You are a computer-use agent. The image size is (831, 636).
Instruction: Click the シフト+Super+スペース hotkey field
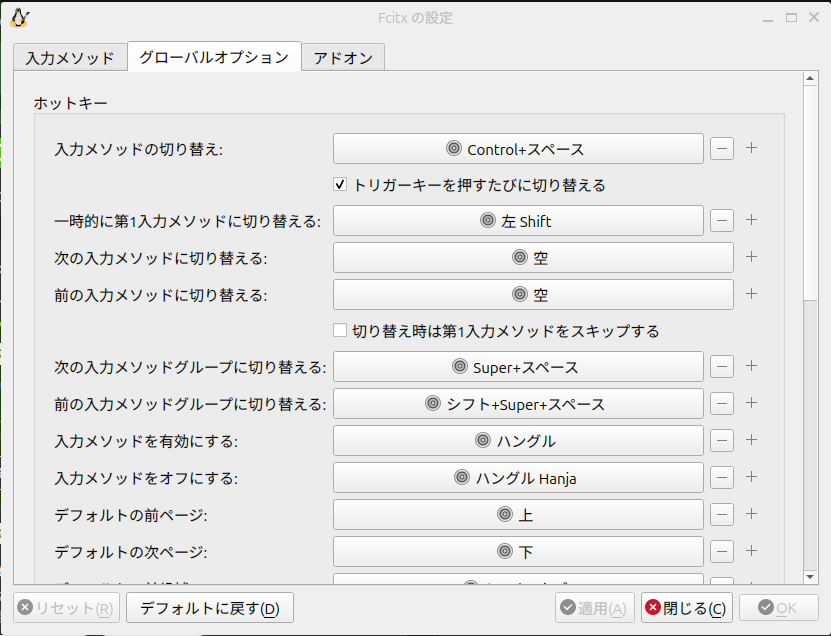518,404
